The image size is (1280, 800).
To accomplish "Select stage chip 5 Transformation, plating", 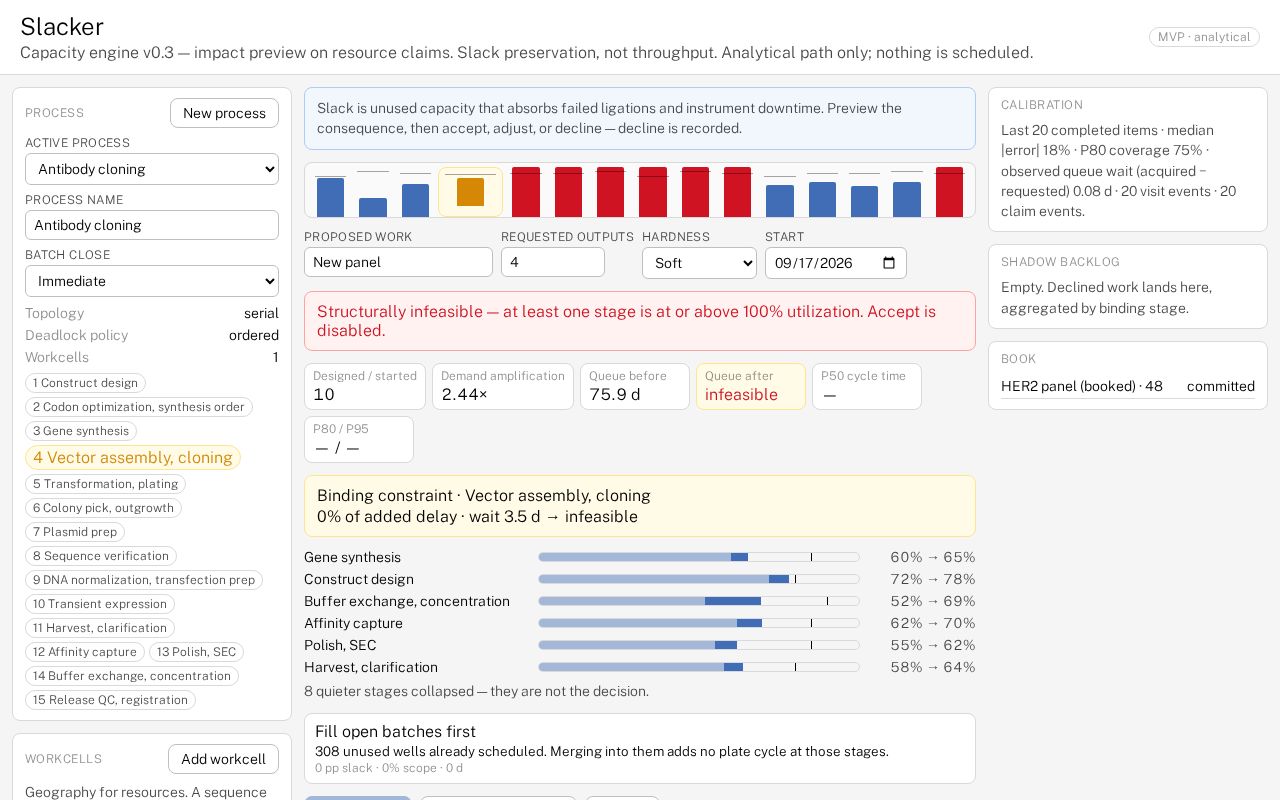I will [x=105, y=484].
